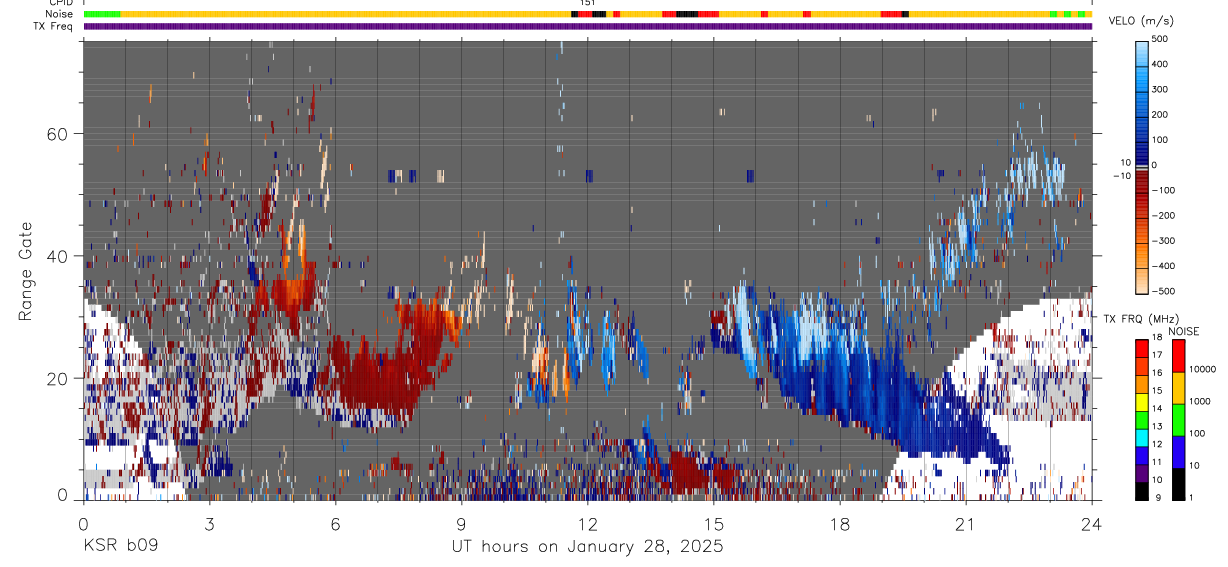The height and width of the screenshot is (567, 1228).
Task: Click the x-axis tick label "9"
Action: point(461,524)
